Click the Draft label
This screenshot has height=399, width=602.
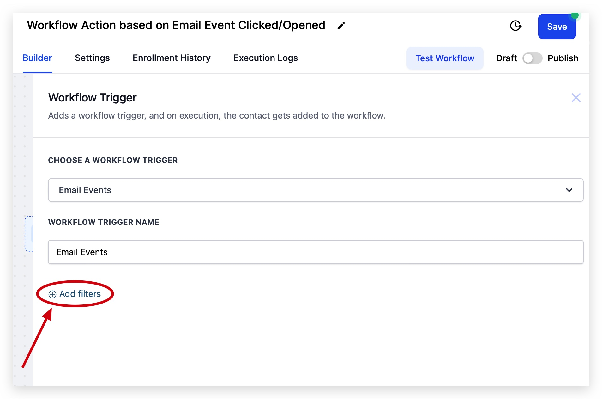pos(506,58)
